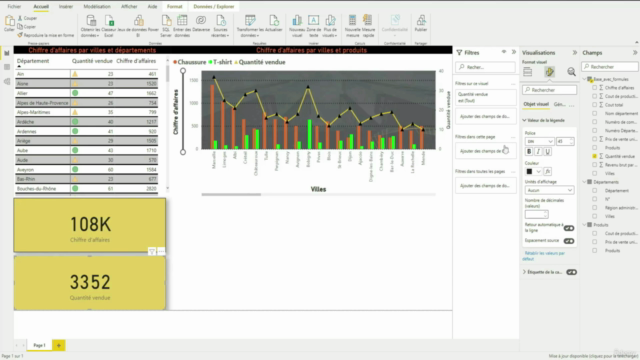The image size is (640, 360).
Task: Click Nouvelle mesure icon
Action: click(352, 20)
